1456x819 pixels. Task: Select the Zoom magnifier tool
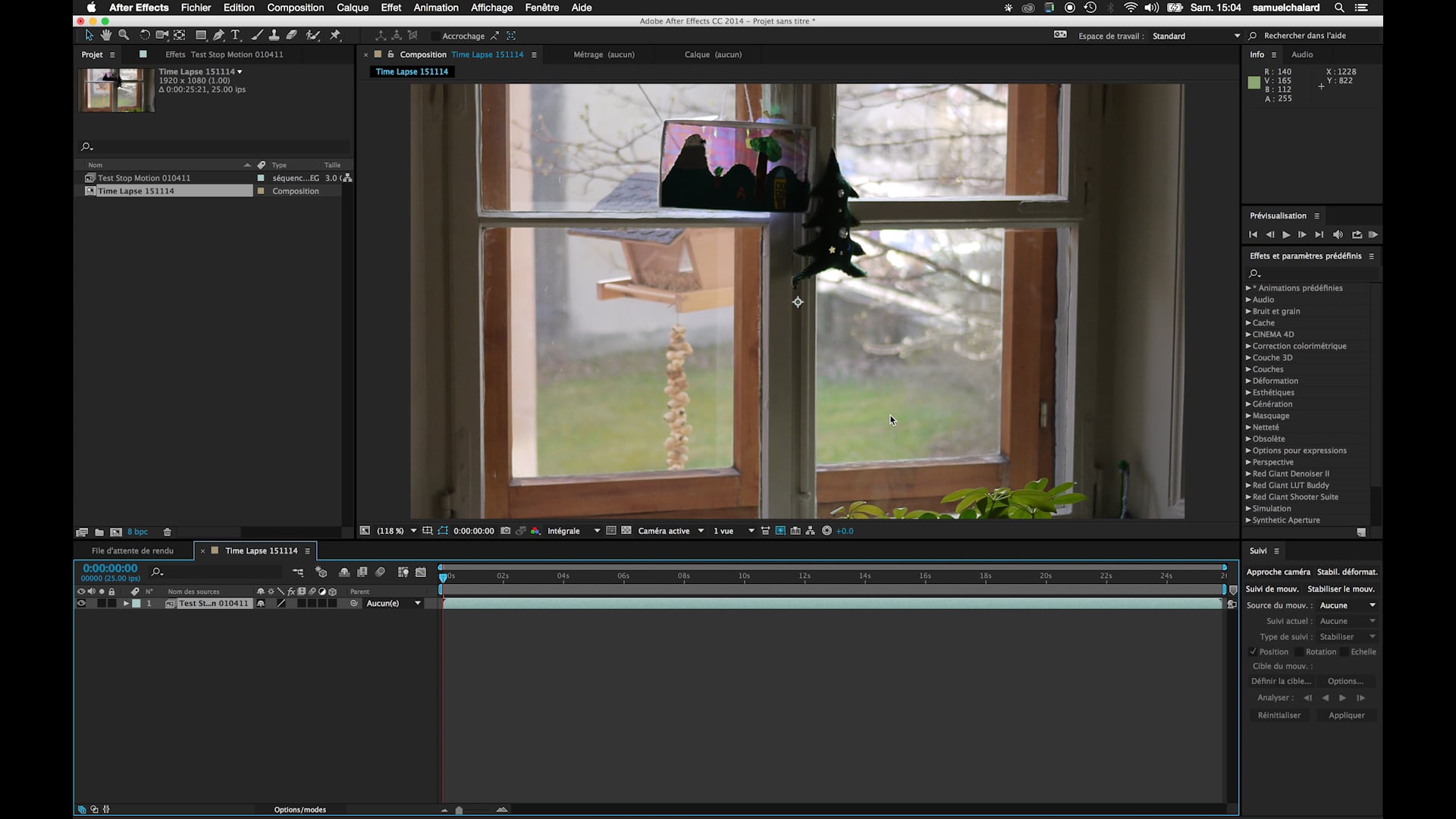coord(124,36)
